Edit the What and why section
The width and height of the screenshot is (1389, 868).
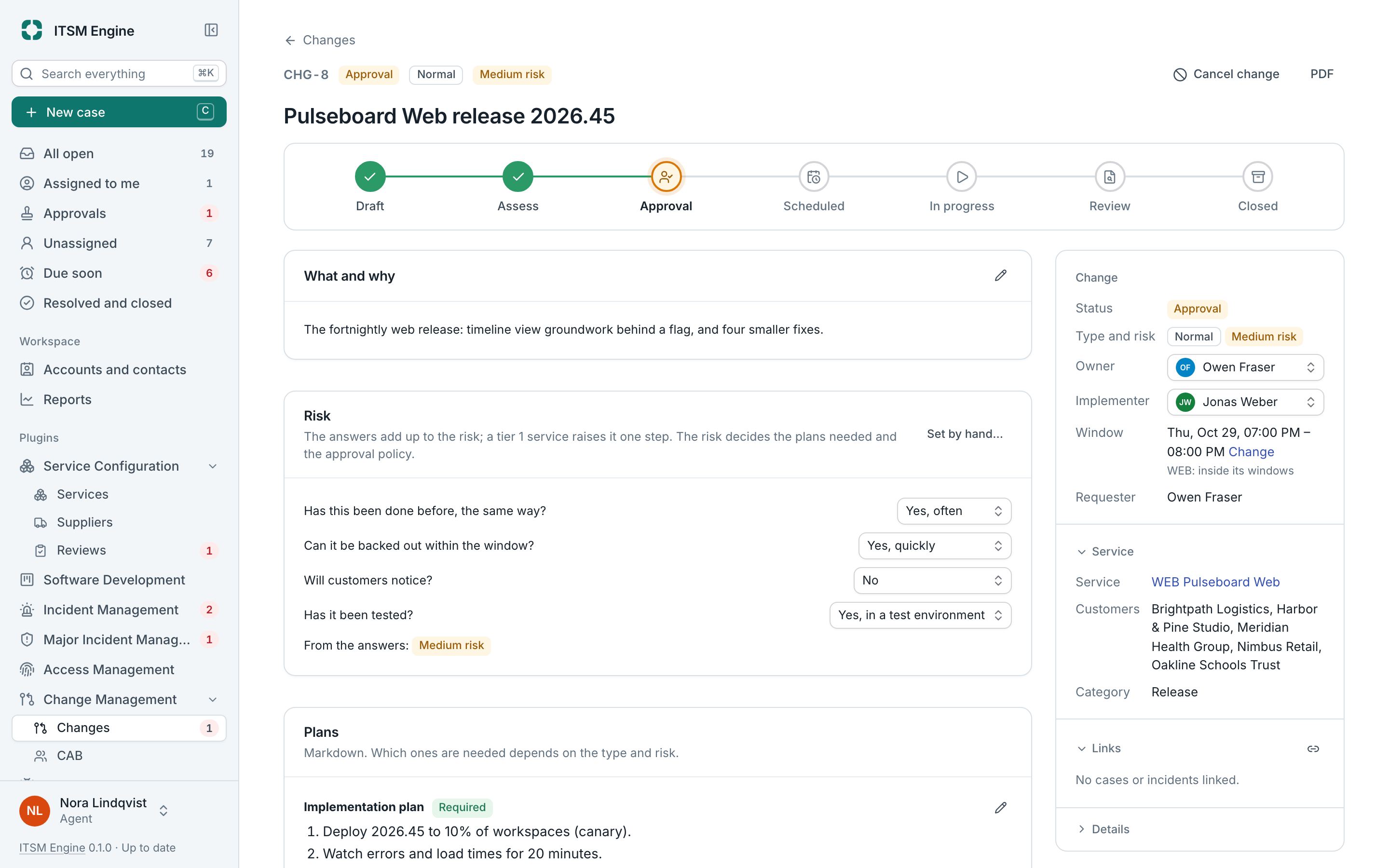(1000, 275)
